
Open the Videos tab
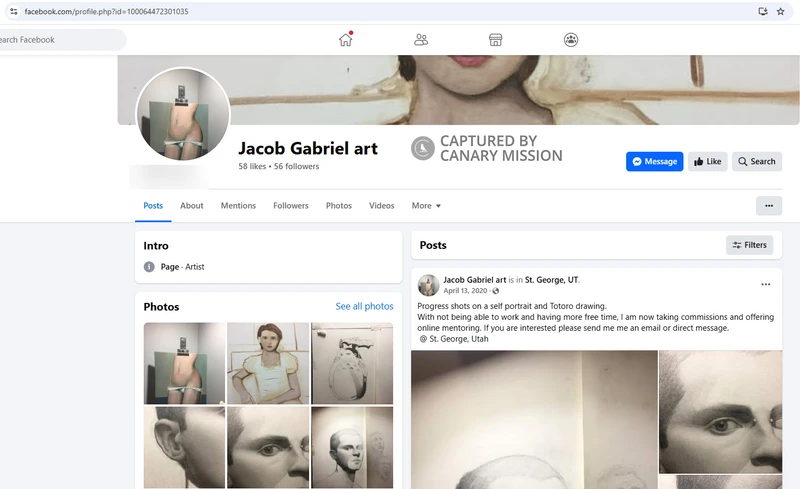(382, 206)
